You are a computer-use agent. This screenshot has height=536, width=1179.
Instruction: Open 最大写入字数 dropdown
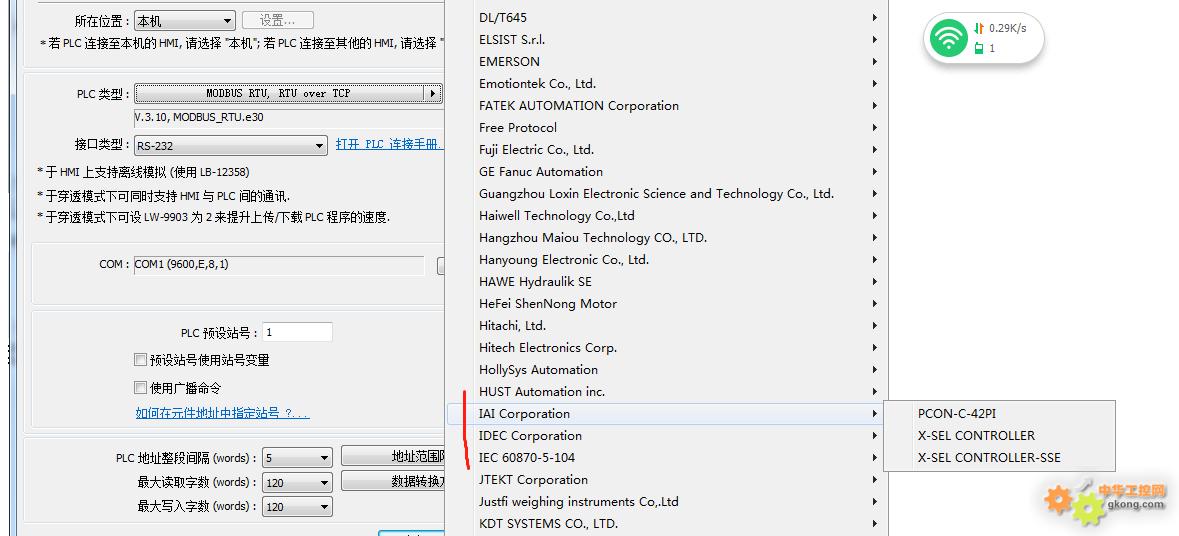(297, 507)
